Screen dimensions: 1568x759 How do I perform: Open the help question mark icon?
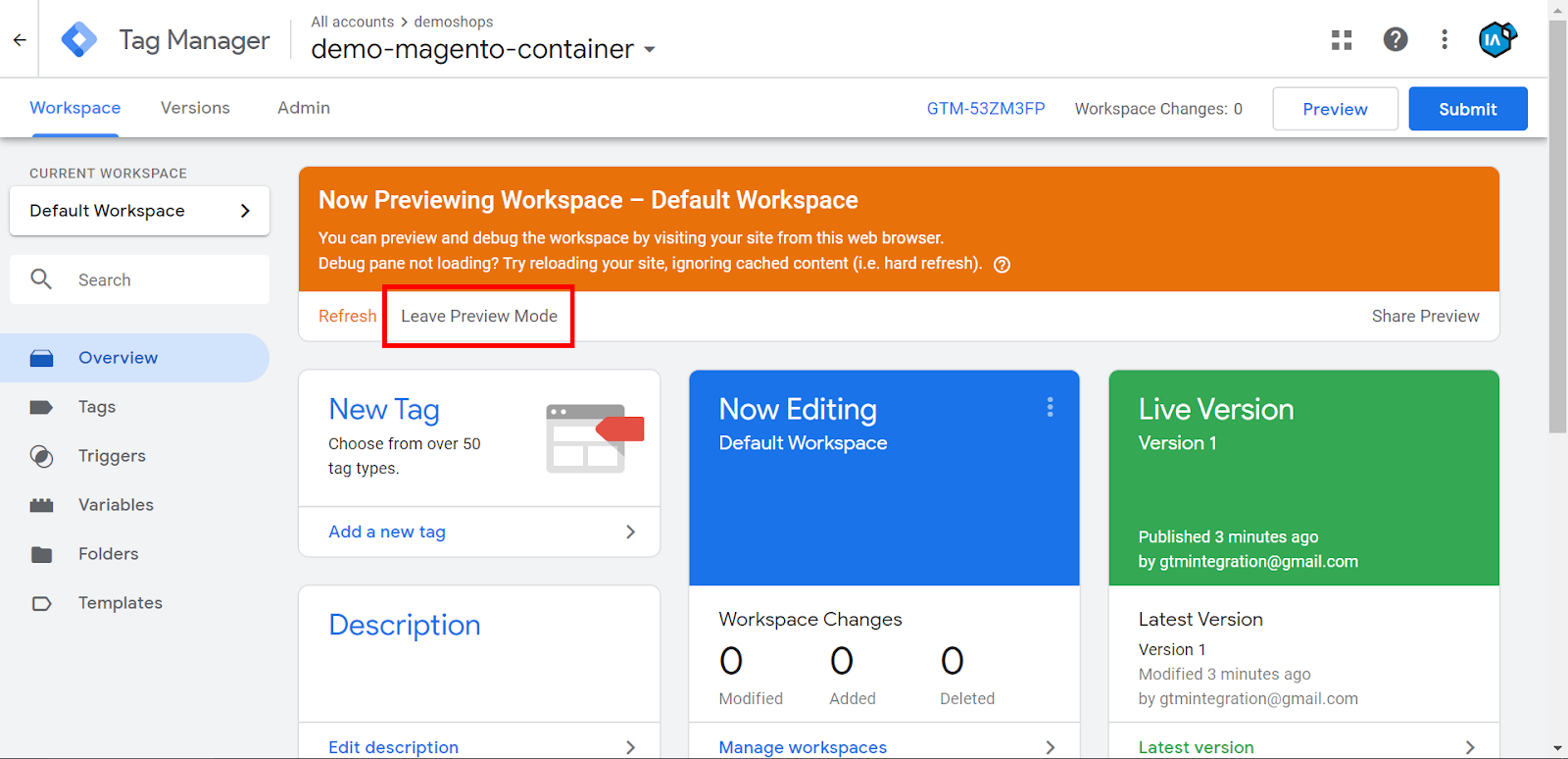pos(1396,39)
